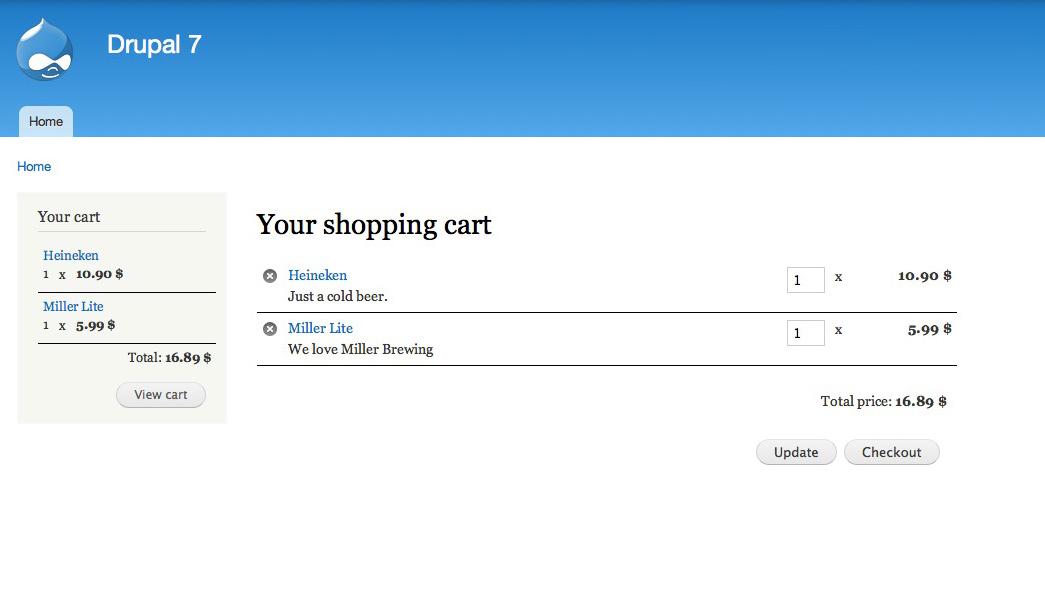Image resolution: width=1045 pixels, height=592 pixels.
Task: Focus the Heineken quantity field
Action: click(806, 280)
